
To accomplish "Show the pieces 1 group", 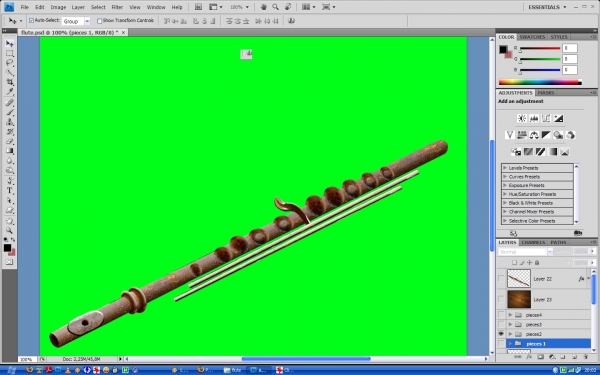I will [x=501, y=344].
